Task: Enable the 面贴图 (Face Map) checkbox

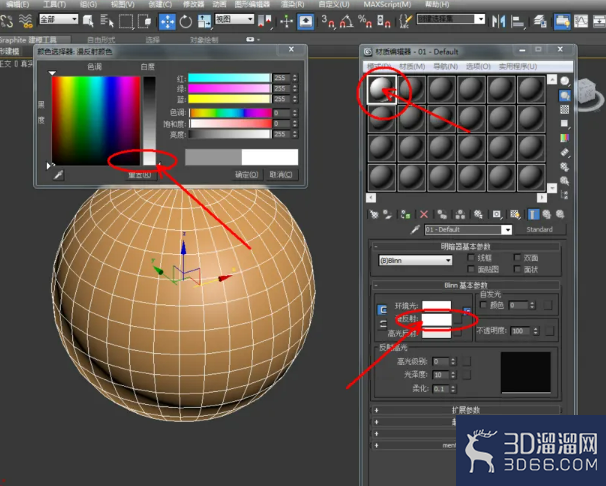Action: click(x=471, y=269)
